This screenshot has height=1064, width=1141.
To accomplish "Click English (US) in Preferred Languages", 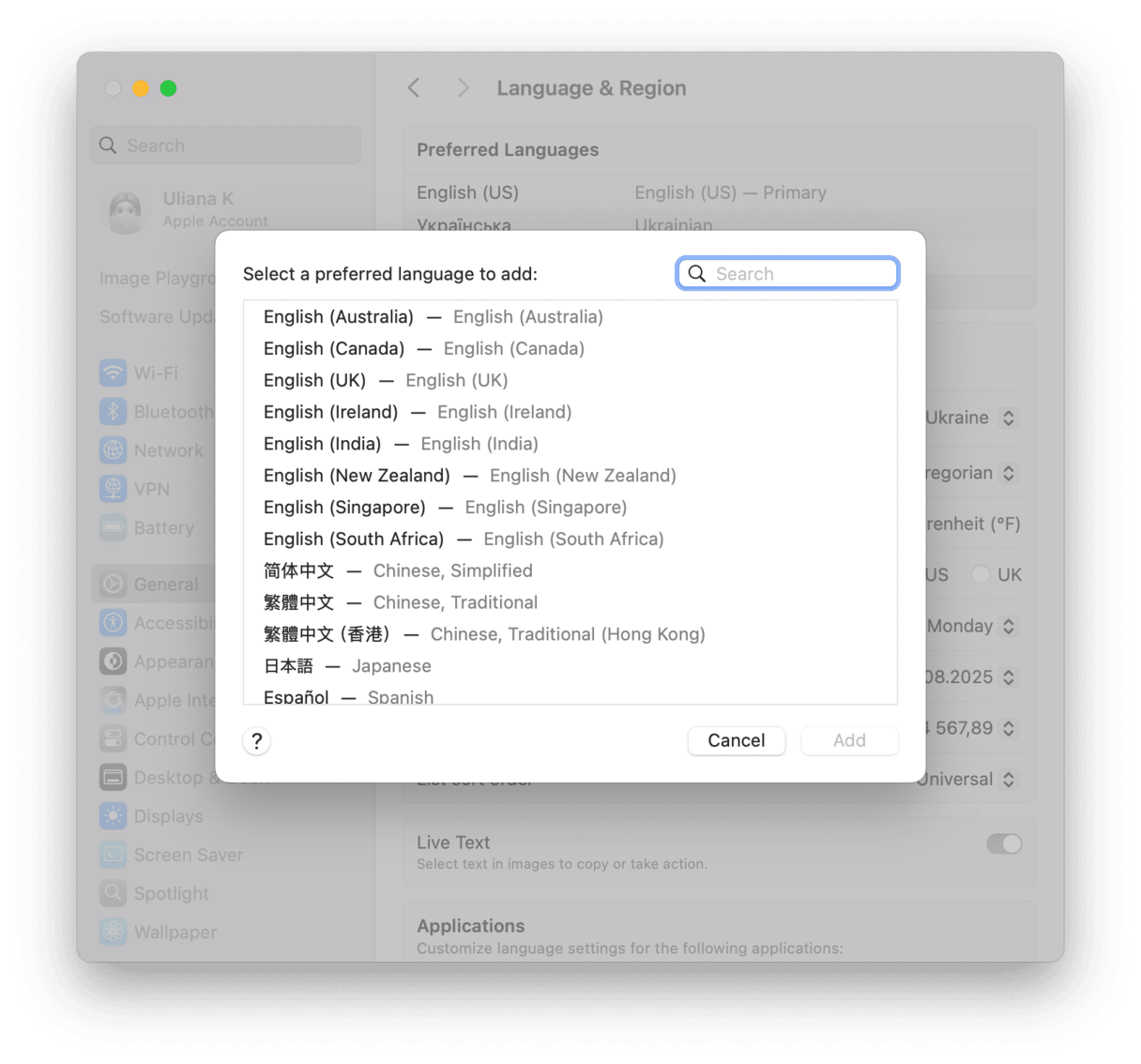I will coord(720,192).
